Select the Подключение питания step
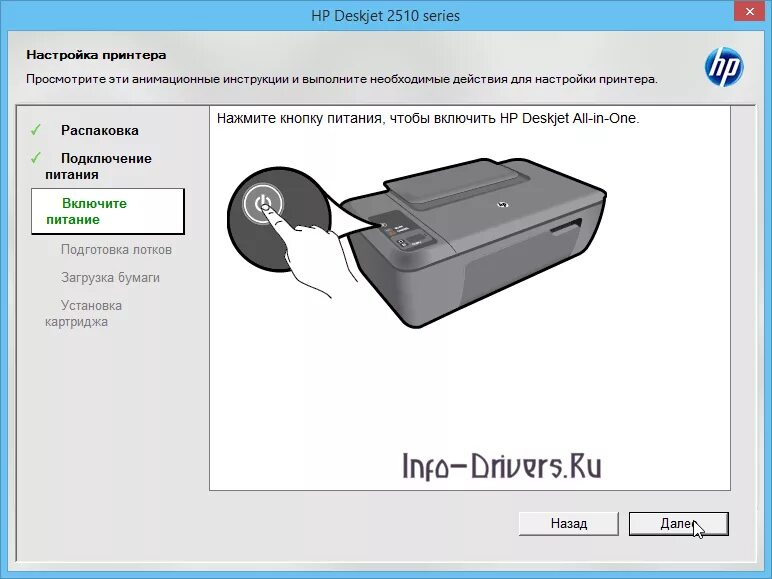This screenshot has height=579, width=772. pos(98,166)
